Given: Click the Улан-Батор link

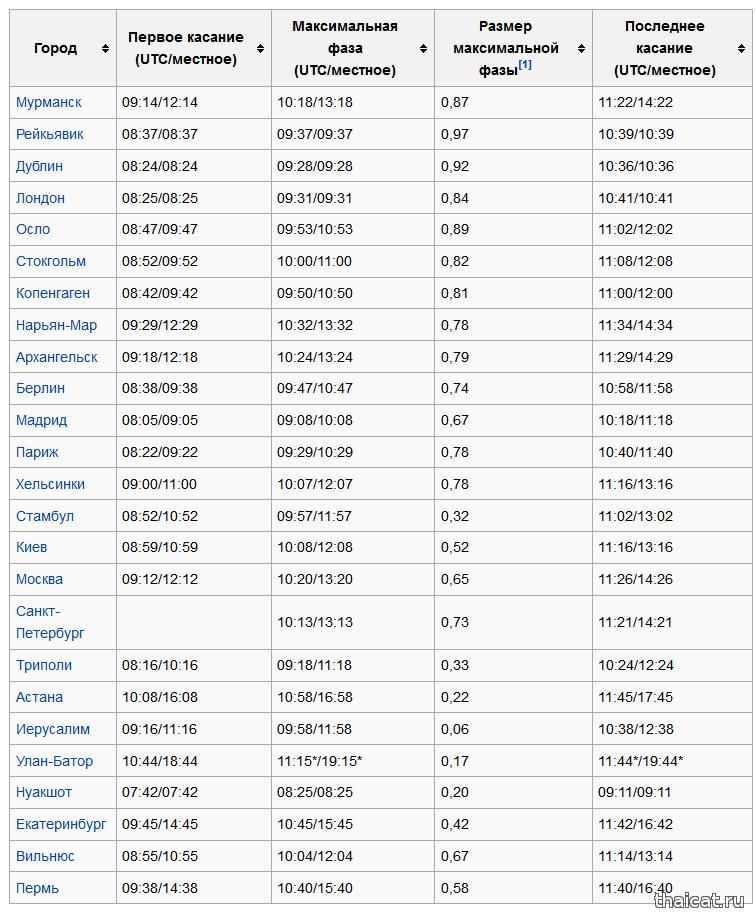Looking at the screenshot, I should coord(54,761).
